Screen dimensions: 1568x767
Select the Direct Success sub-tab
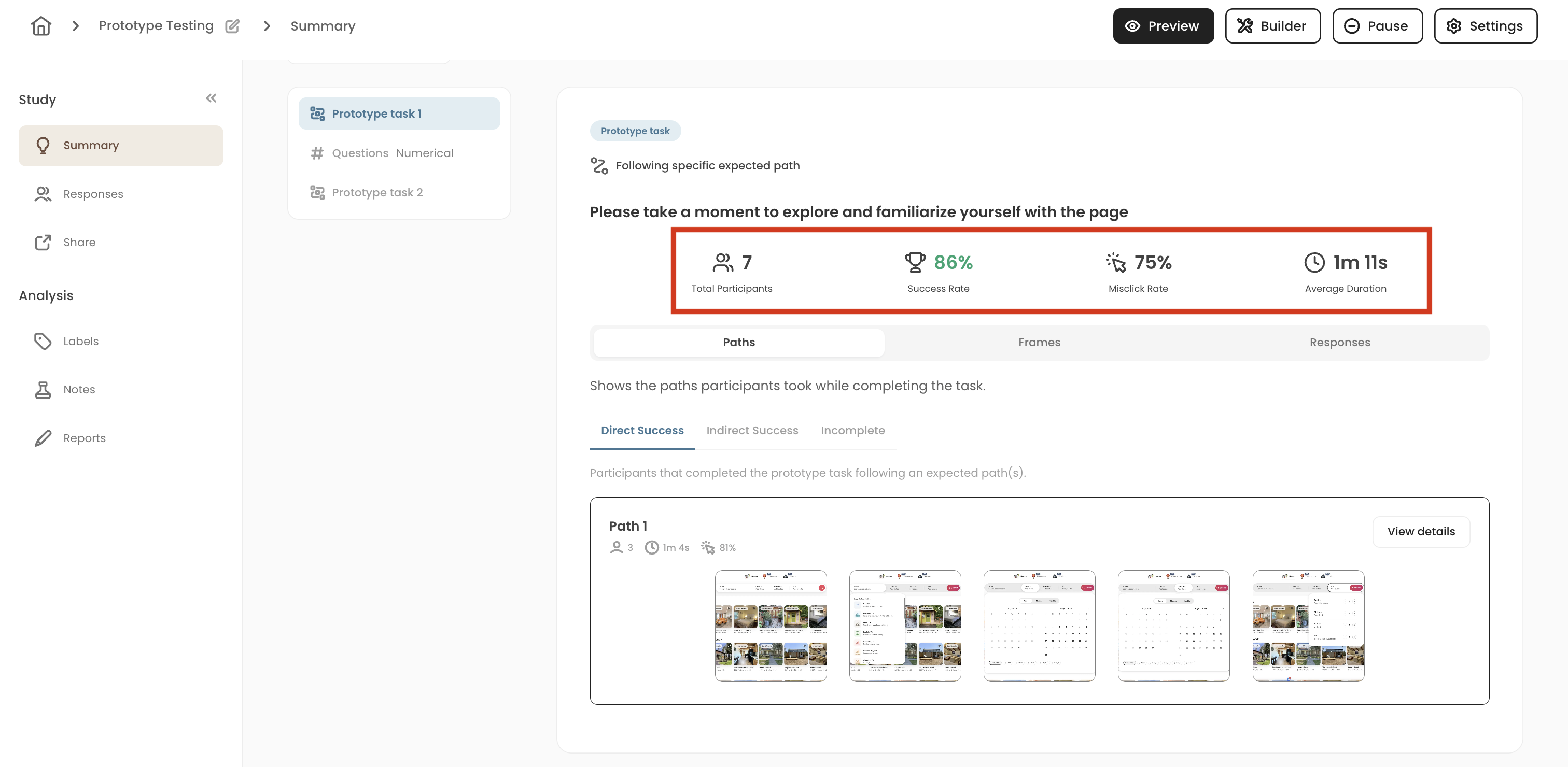[x=642, y=431]
